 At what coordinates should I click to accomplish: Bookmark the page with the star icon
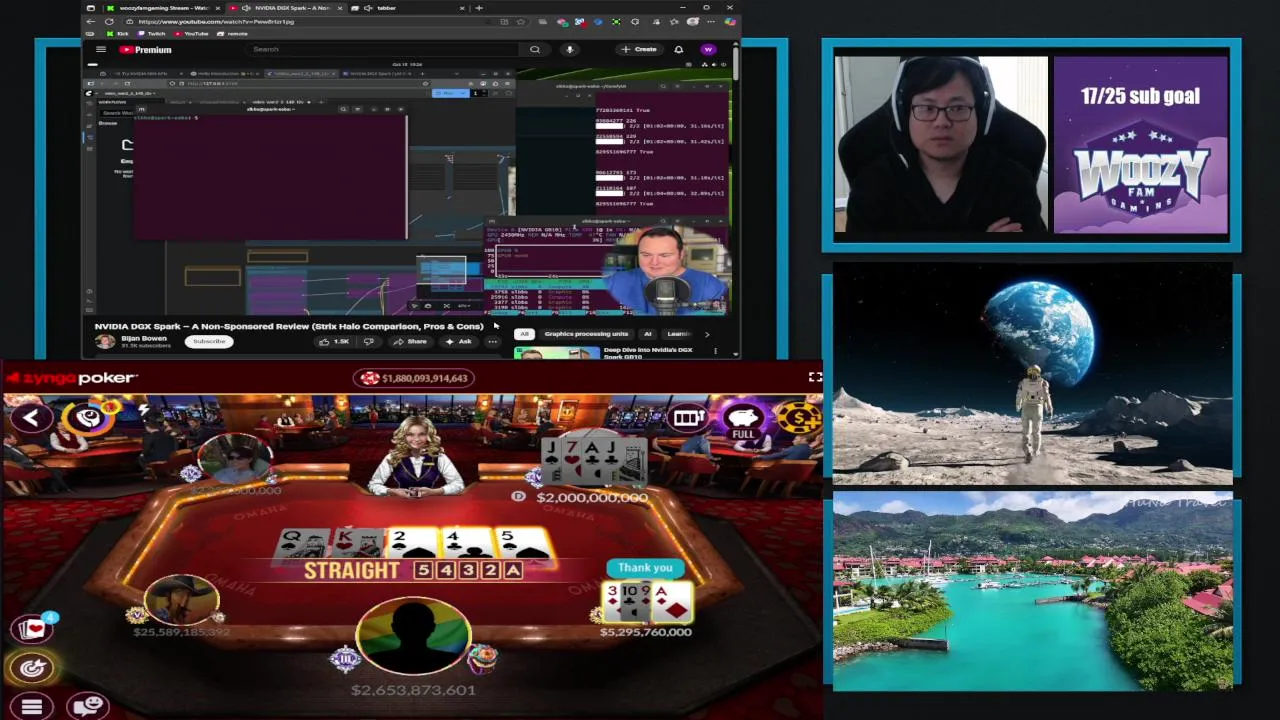pyautogui.click(x=521, y=21)
